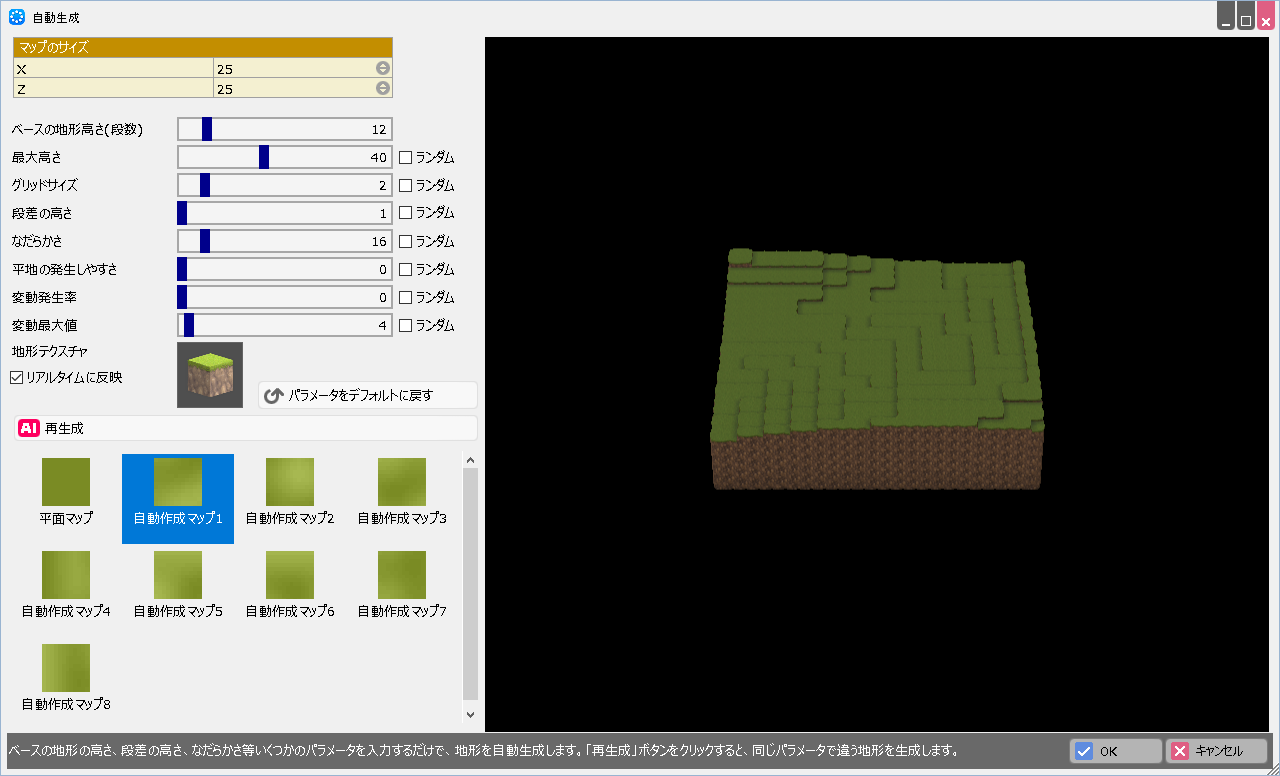
Task: Choose the 自動作成マップ6 preset icon
Action: (290, 575)
